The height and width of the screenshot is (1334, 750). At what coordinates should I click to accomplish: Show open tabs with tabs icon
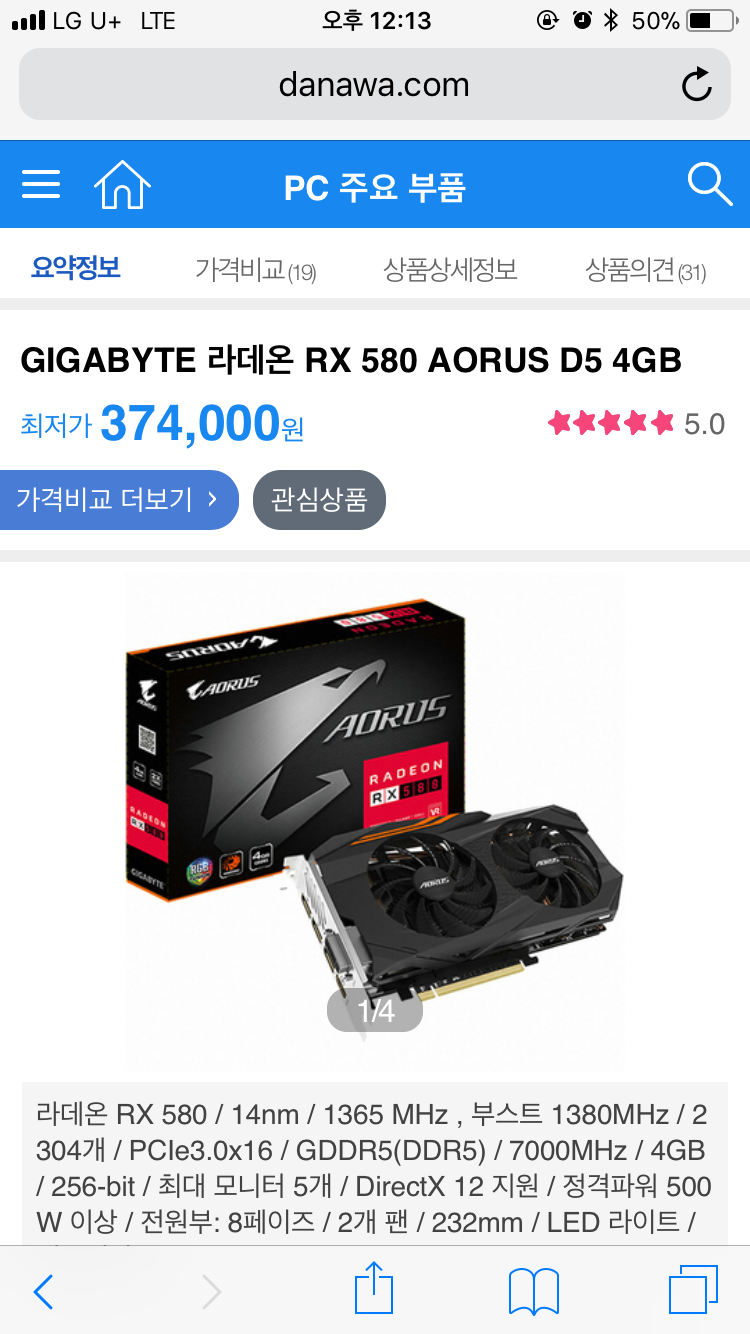[x=693, y=1290]
